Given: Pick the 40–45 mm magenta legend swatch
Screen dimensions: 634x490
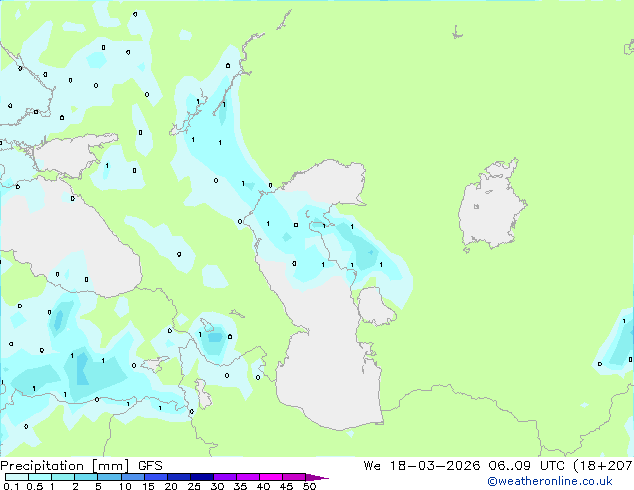Looking at the screenshot, I should [271, 477].
